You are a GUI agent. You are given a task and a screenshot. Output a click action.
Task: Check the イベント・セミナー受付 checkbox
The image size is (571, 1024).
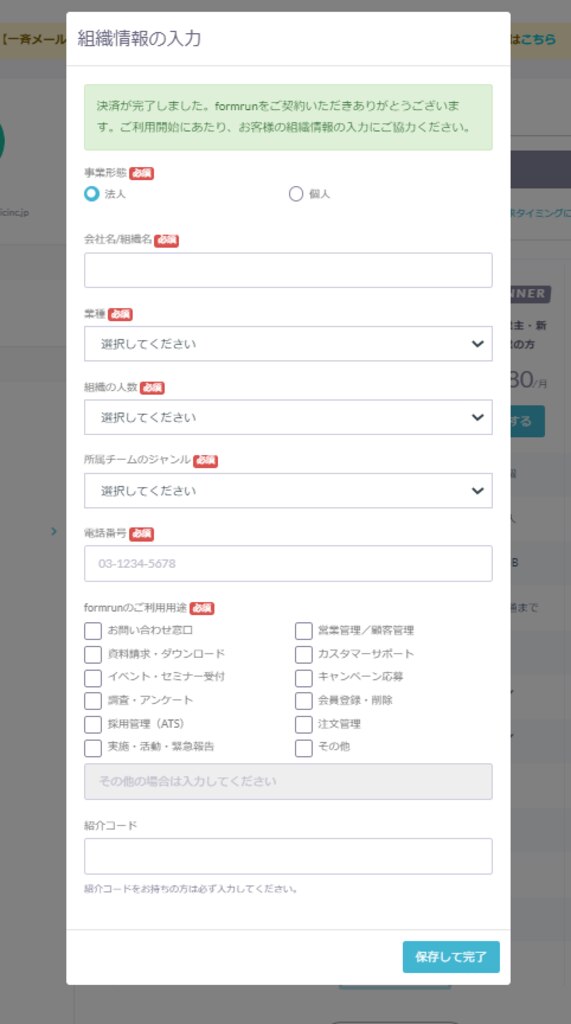(x=93, y=678)
